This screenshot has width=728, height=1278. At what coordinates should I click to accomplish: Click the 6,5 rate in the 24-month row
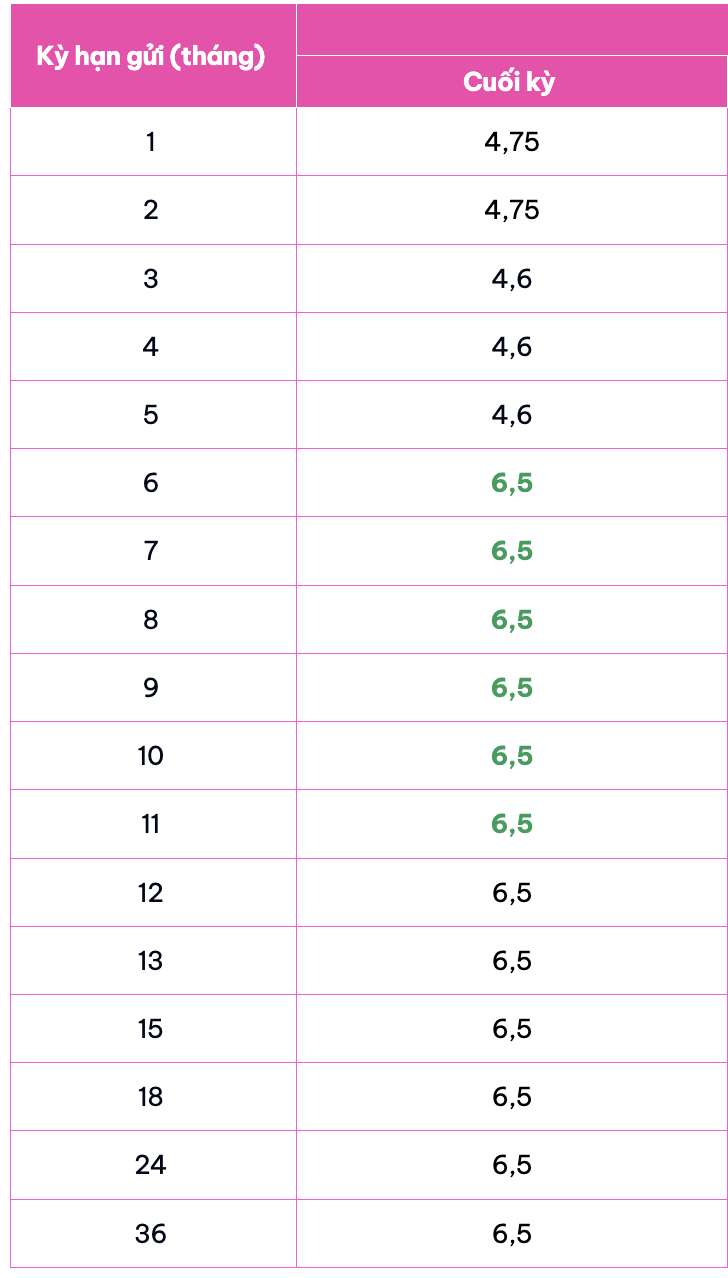coord(511,1165)
